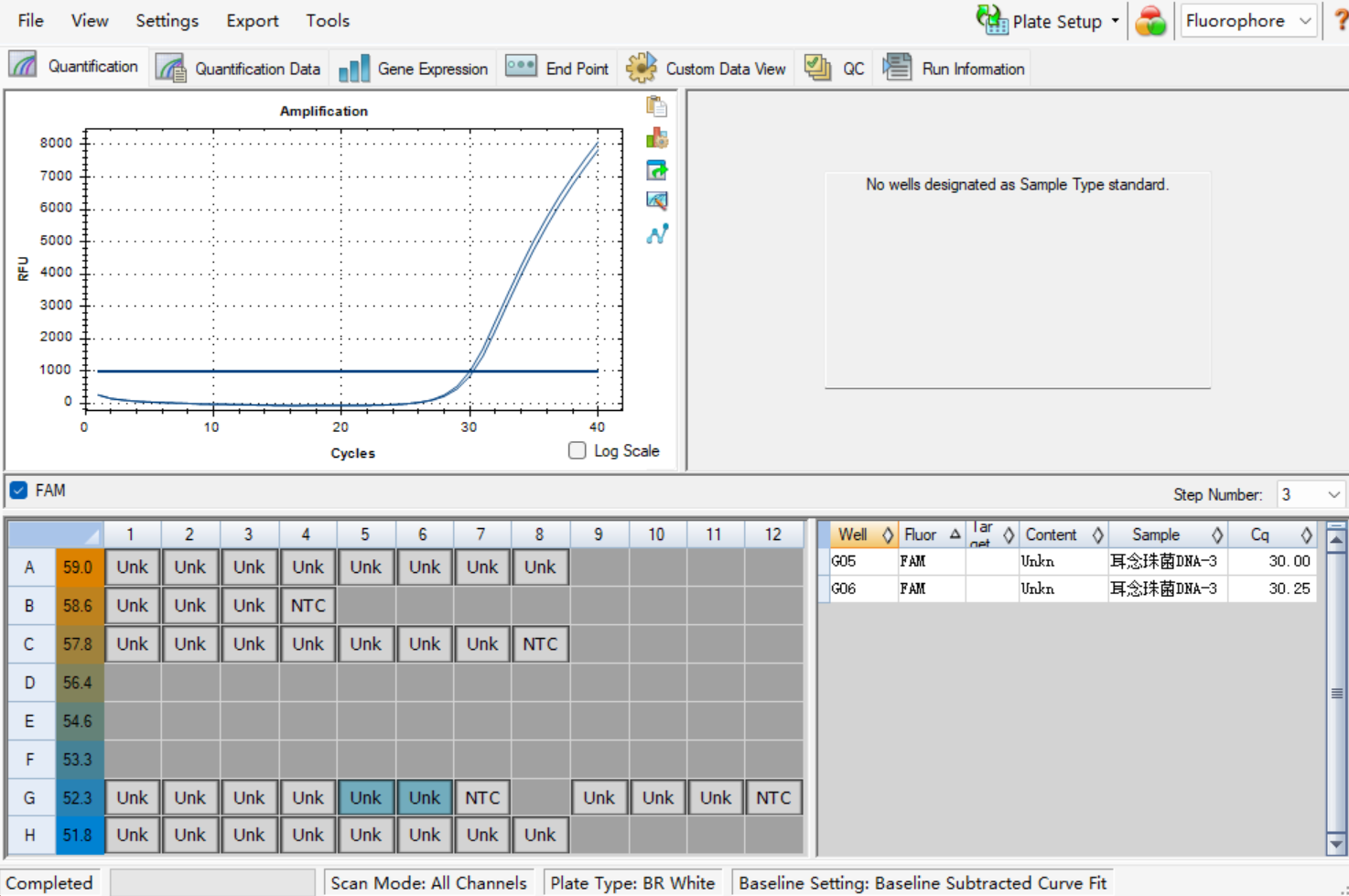Select plate column header 1

[x=131, y=534]
